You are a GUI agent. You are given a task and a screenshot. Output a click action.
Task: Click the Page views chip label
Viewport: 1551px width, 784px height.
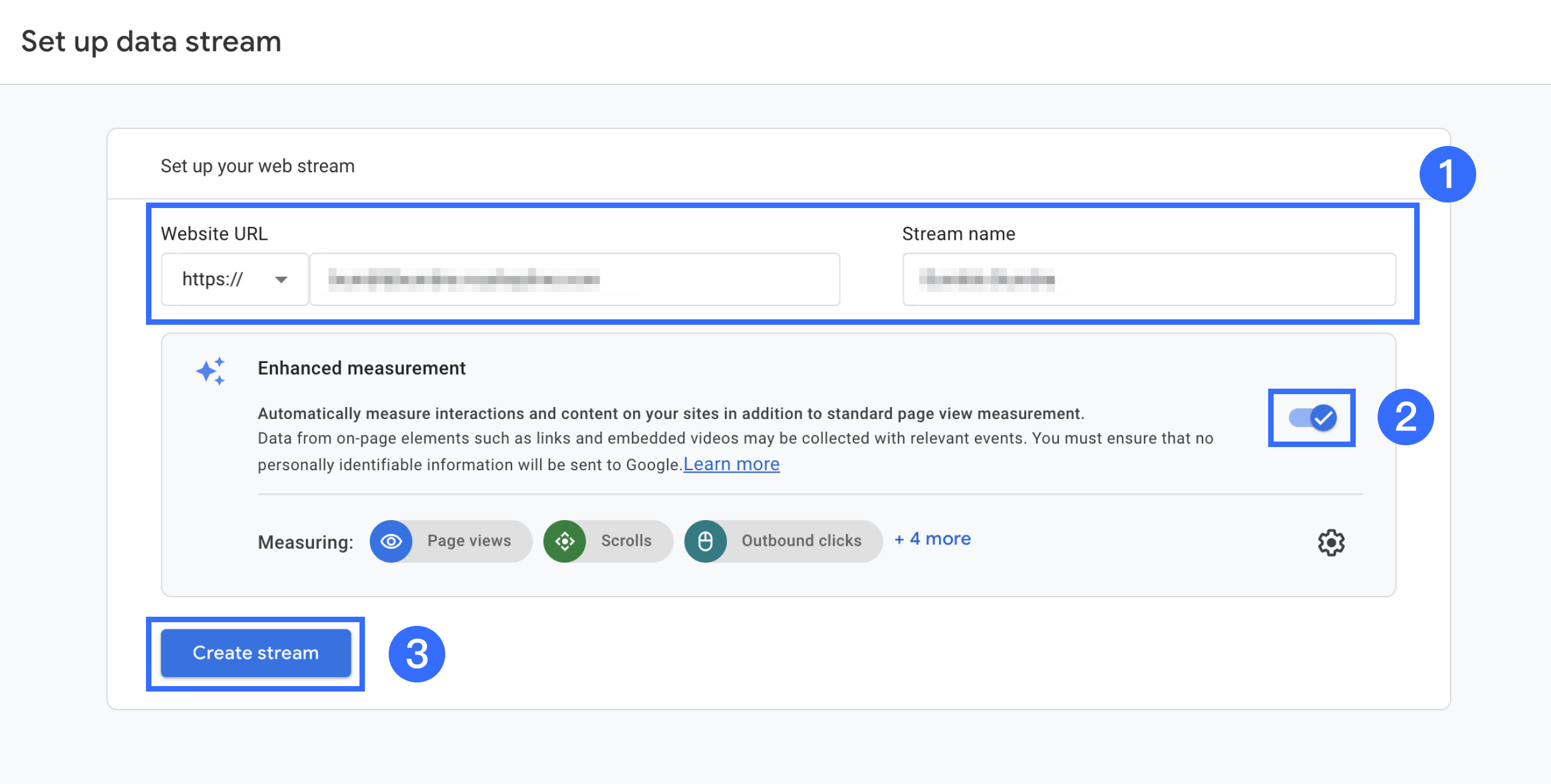tap(469, 541)
